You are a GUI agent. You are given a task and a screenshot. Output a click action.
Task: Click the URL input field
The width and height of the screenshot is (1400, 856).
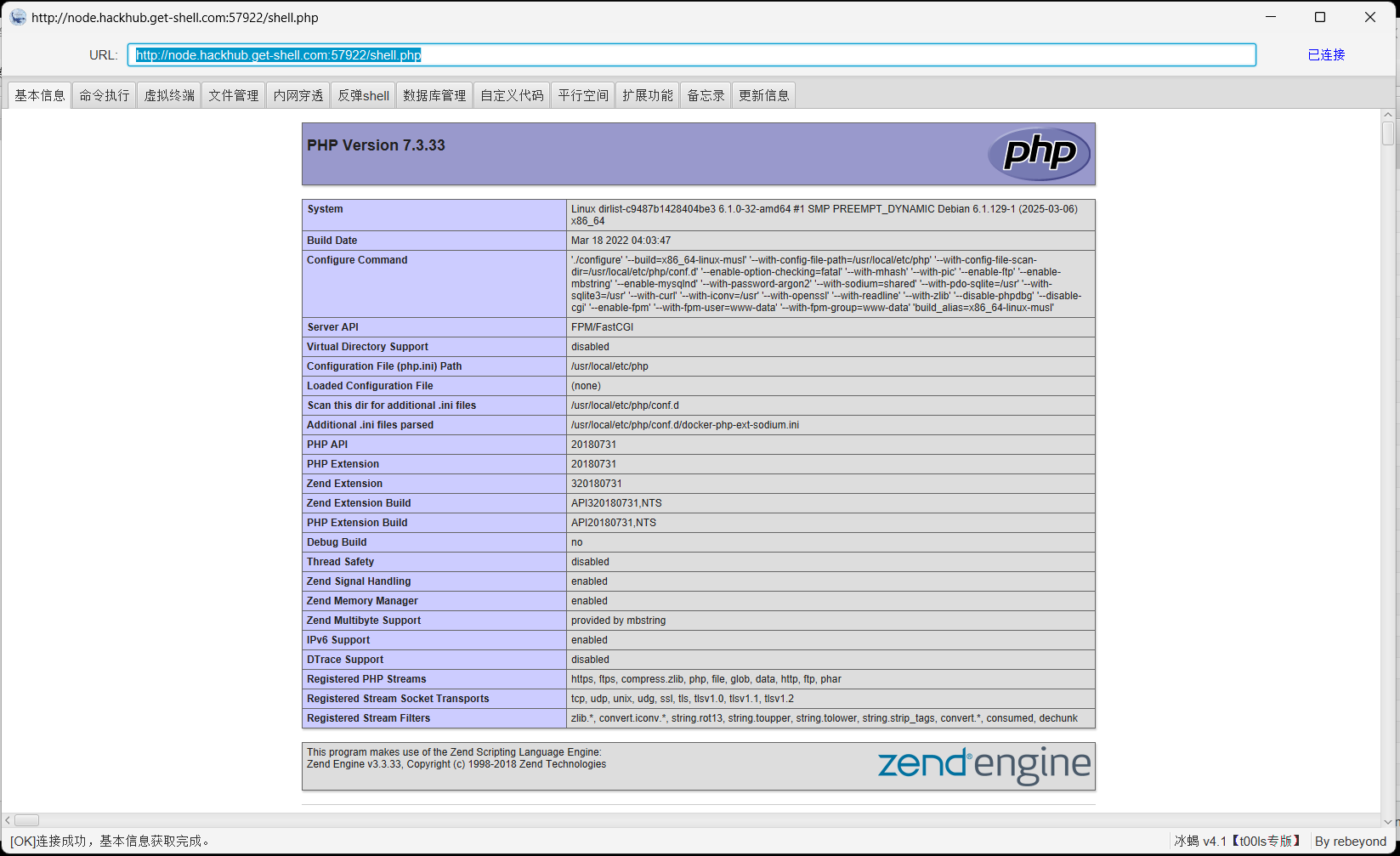[x=691, y=55]
